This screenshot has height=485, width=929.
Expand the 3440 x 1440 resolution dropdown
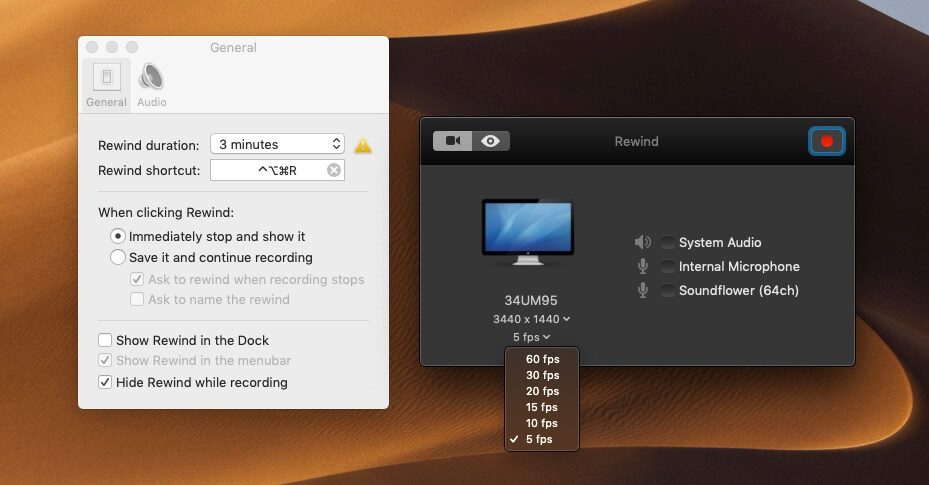tap(531, 319)
